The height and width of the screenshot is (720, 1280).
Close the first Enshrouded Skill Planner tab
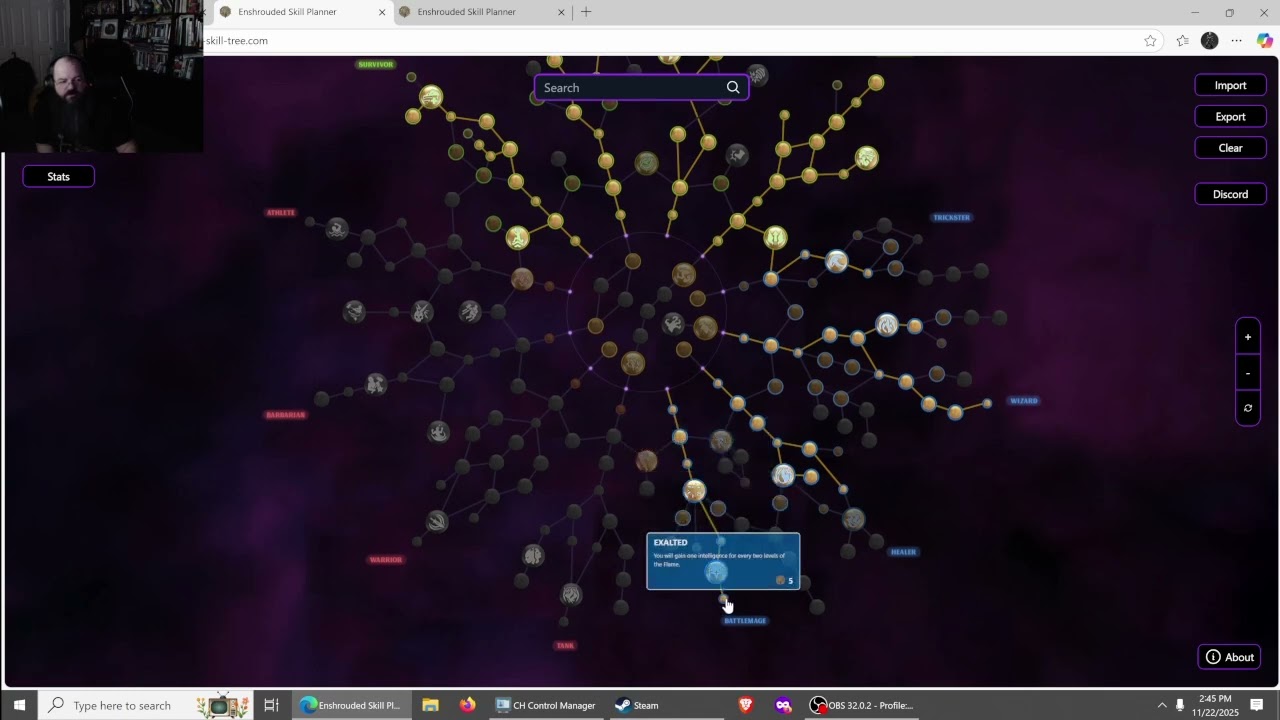381,12
